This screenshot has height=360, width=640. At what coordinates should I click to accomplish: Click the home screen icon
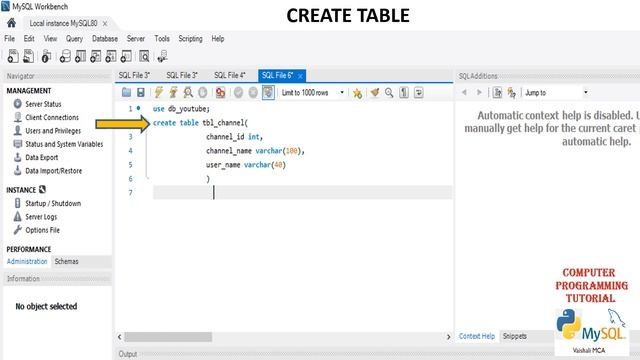pyautogui.click(x=11, y=23)
